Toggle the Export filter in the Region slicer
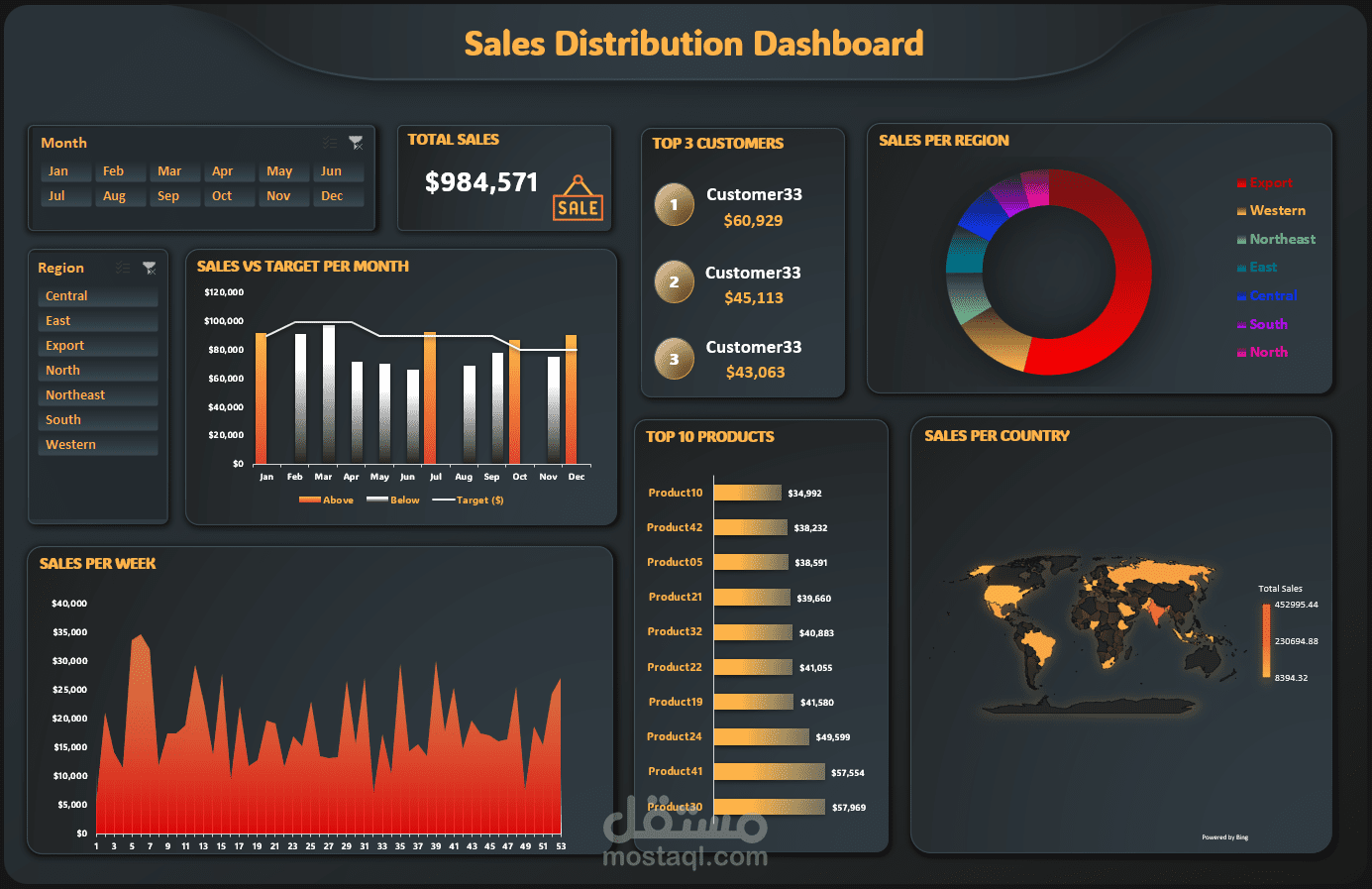Image resolution: width=1372 pixels, height=889 pixels. click(x=97, y=345)
